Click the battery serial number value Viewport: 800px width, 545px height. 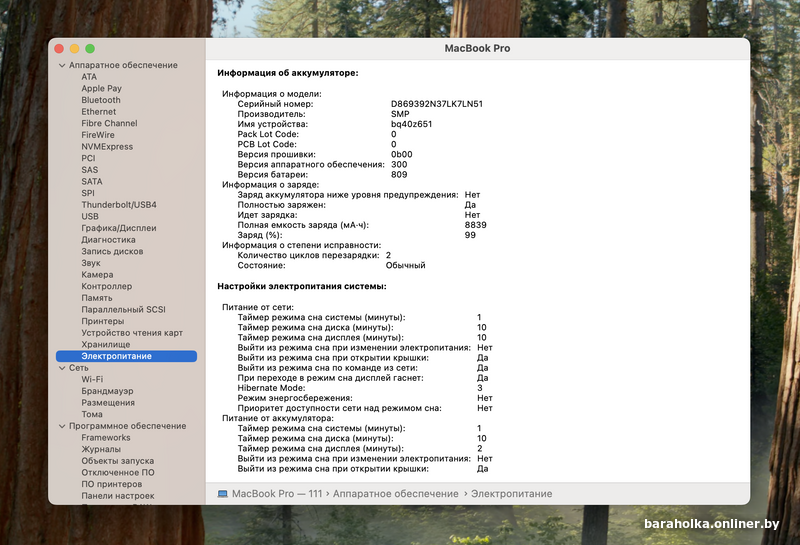437,104
